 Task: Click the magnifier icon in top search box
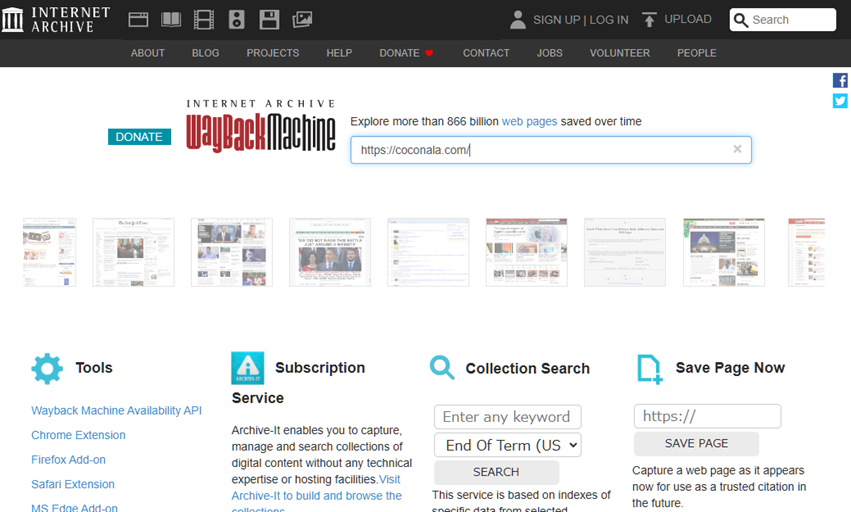741,20
